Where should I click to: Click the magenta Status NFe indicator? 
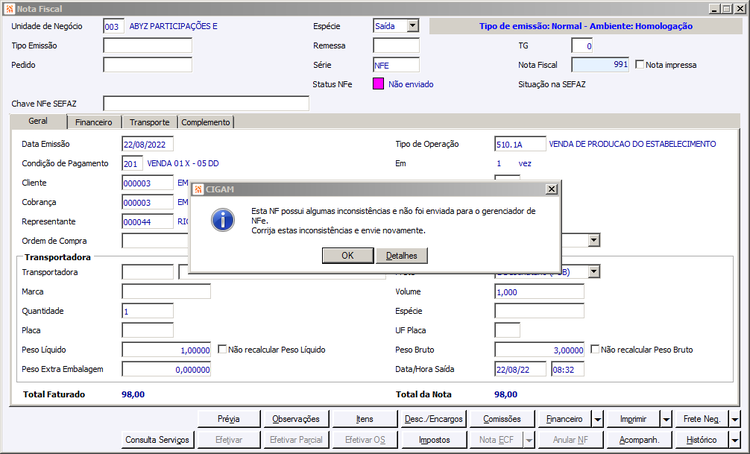pos(378,84)
